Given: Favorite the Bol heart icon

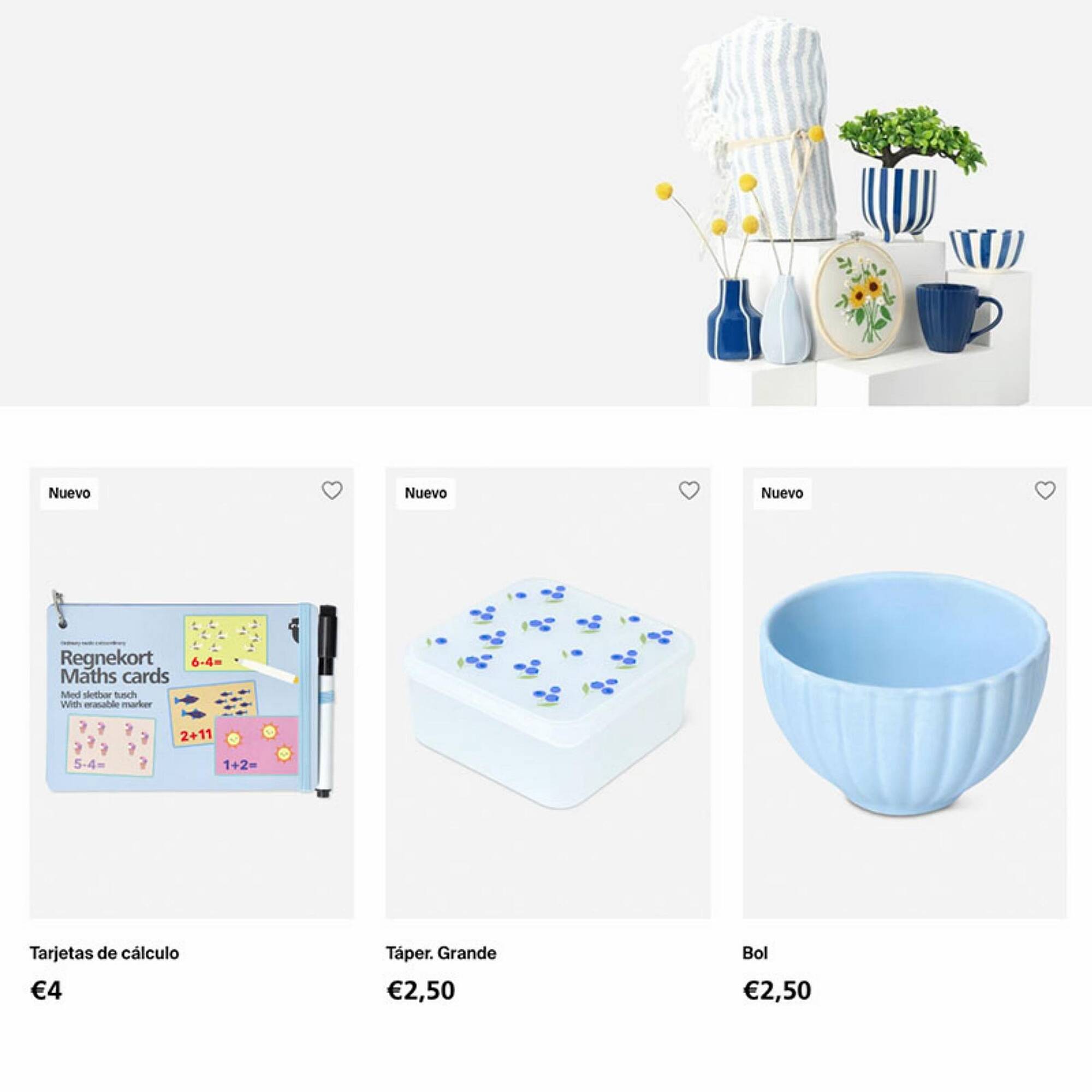Looking at the screenshot, I should tap(1044, 490).
